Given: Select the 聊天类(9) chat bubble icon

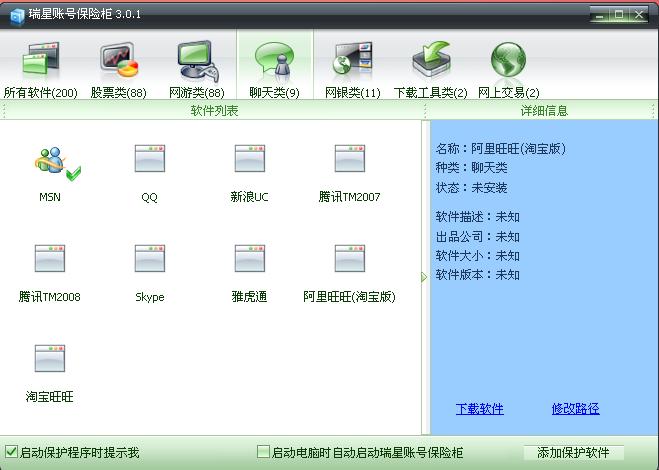Looking at the screenshot, I should (x=274, y=61).
